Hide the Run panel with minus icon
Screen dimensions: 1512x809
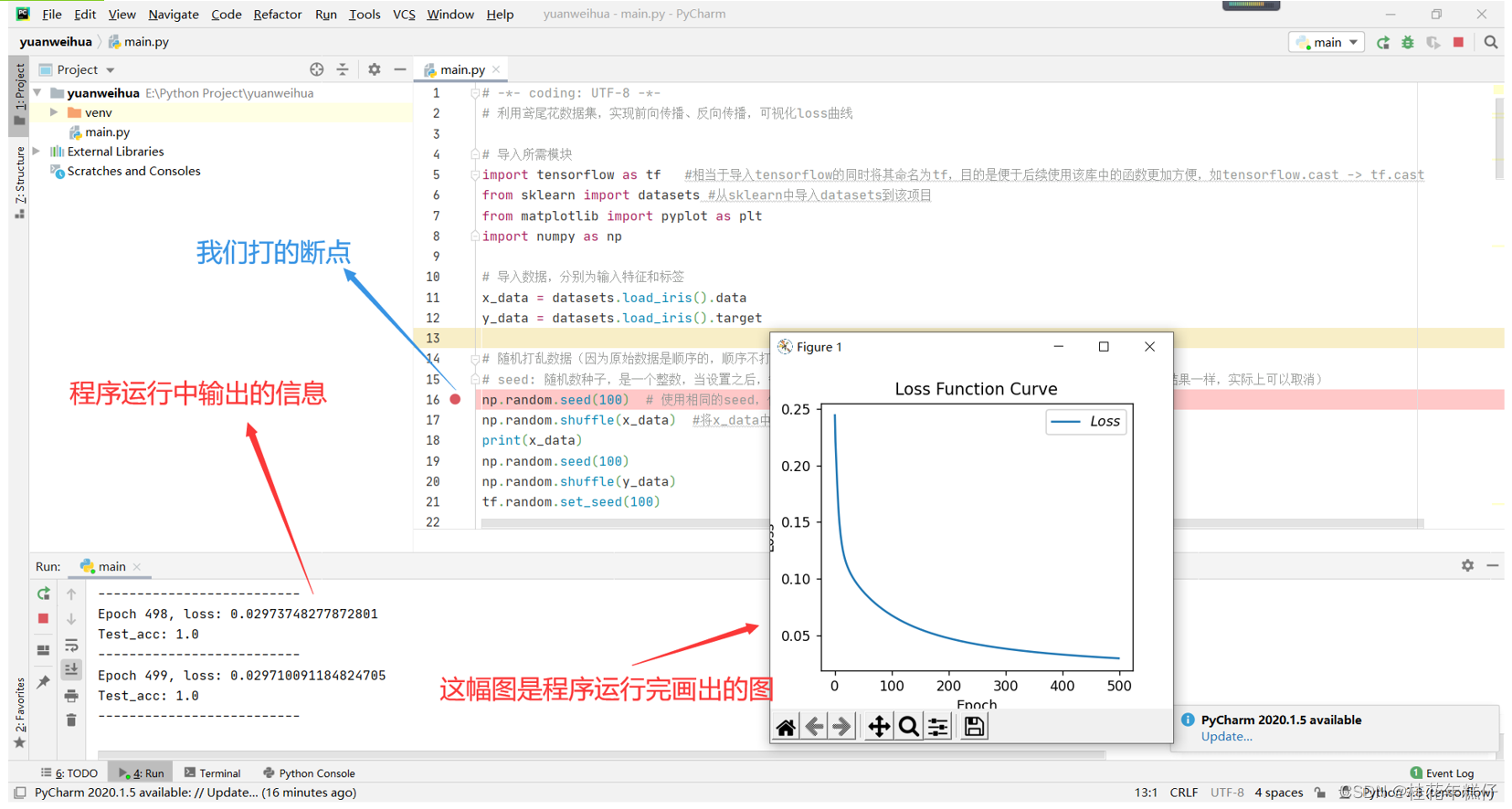[x=1492, y=566]
